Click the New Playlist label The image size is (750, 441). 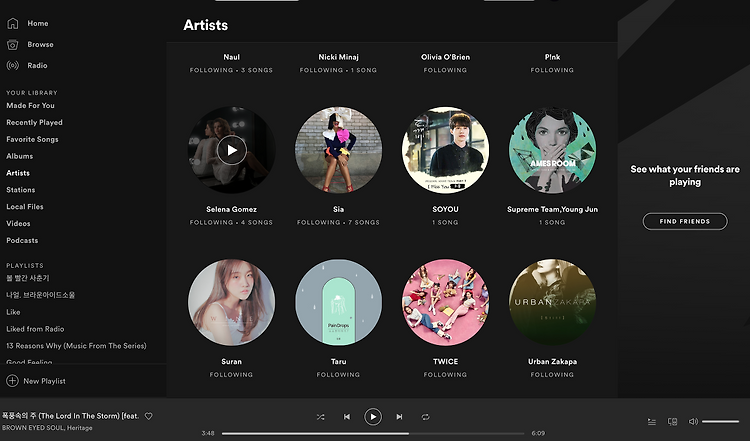pos(44,381)
